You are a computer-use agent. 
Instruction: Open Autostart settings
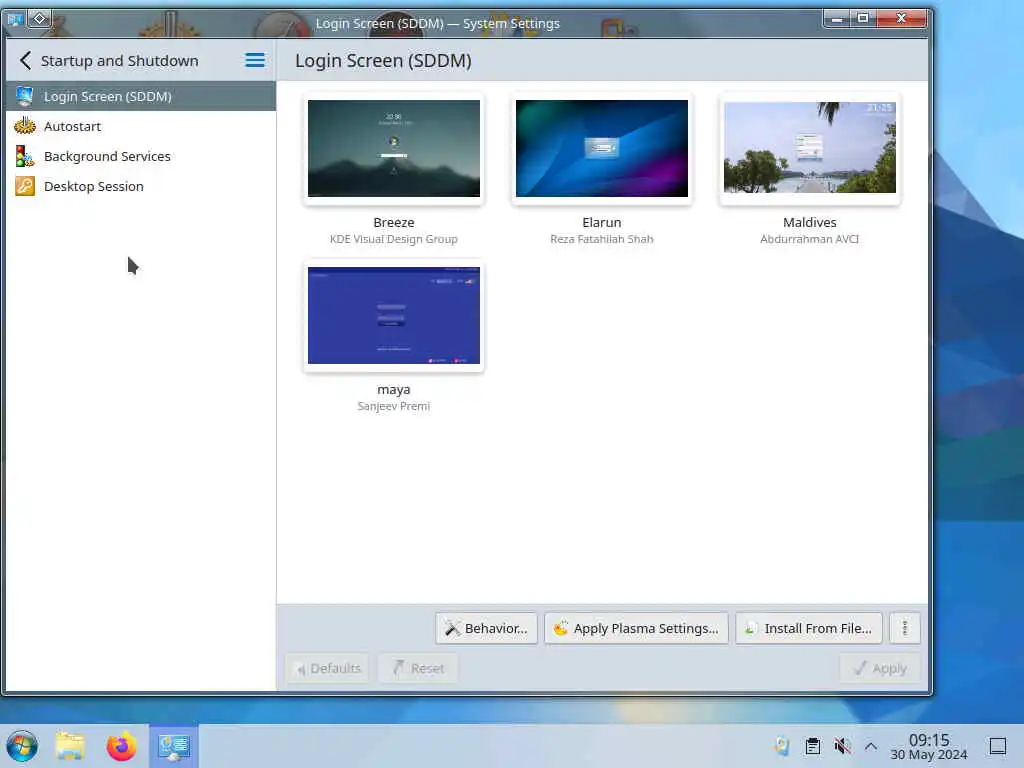140,126
